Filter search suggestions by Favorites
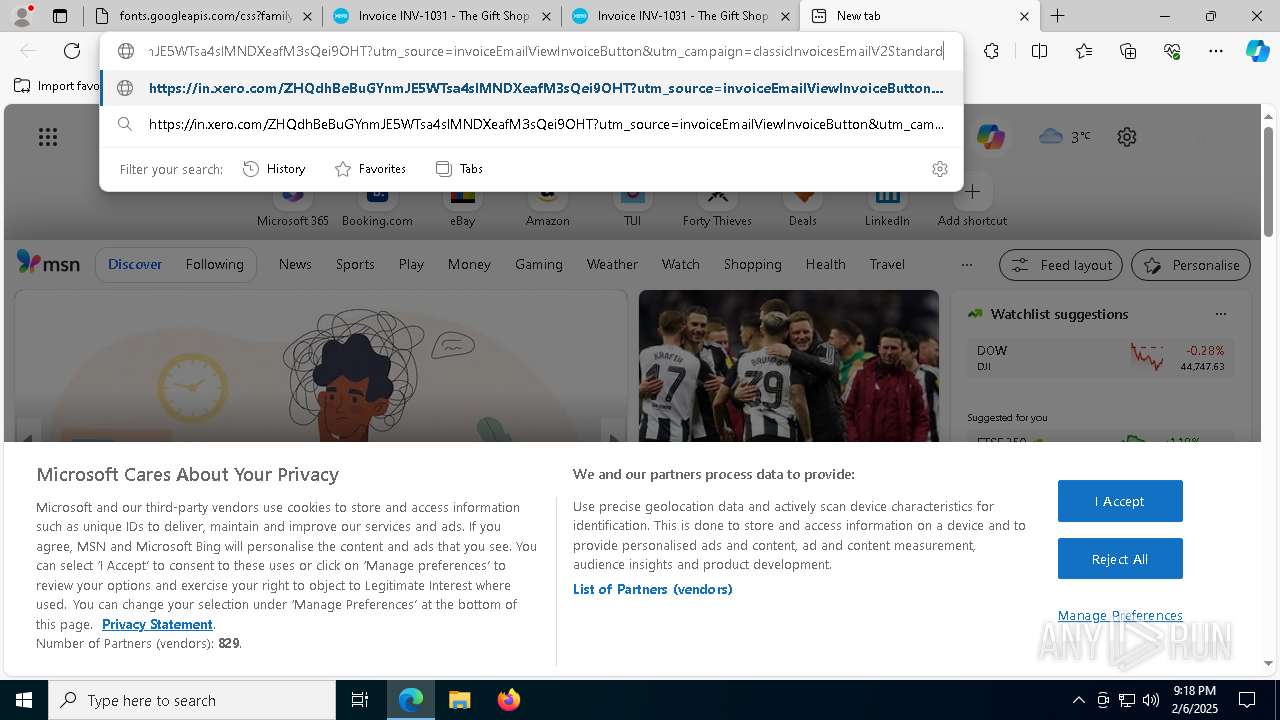 pos(370,169)
